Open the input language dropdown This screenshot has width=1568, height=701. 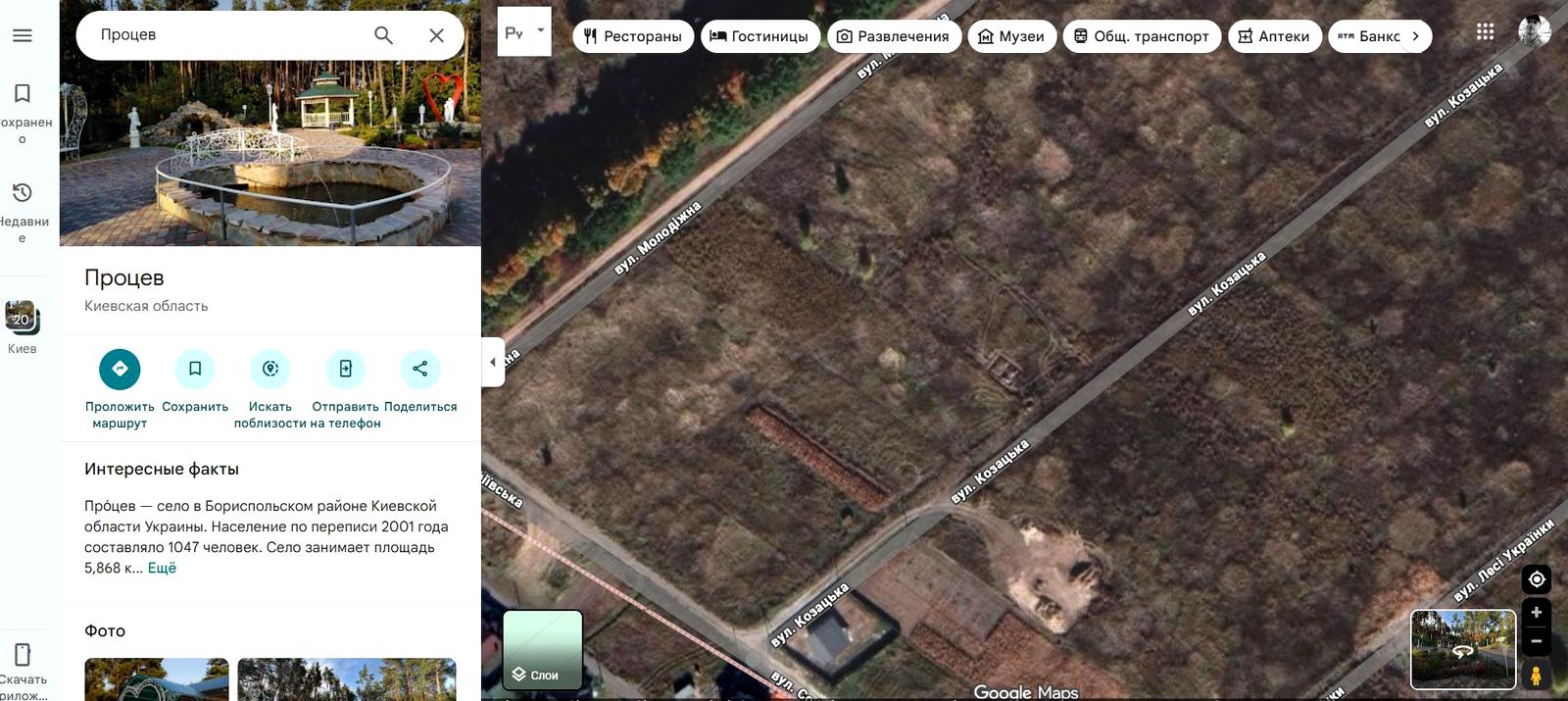click(540, 30)
